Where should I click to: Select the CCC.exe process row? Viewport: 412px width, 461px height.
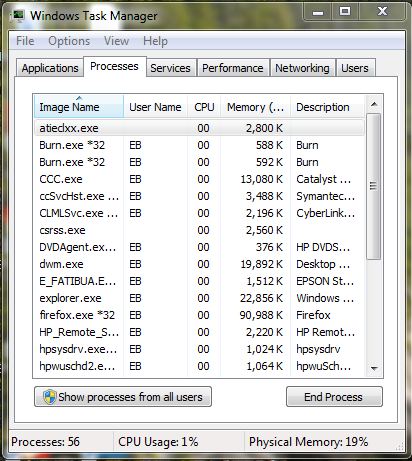(199, 179)
